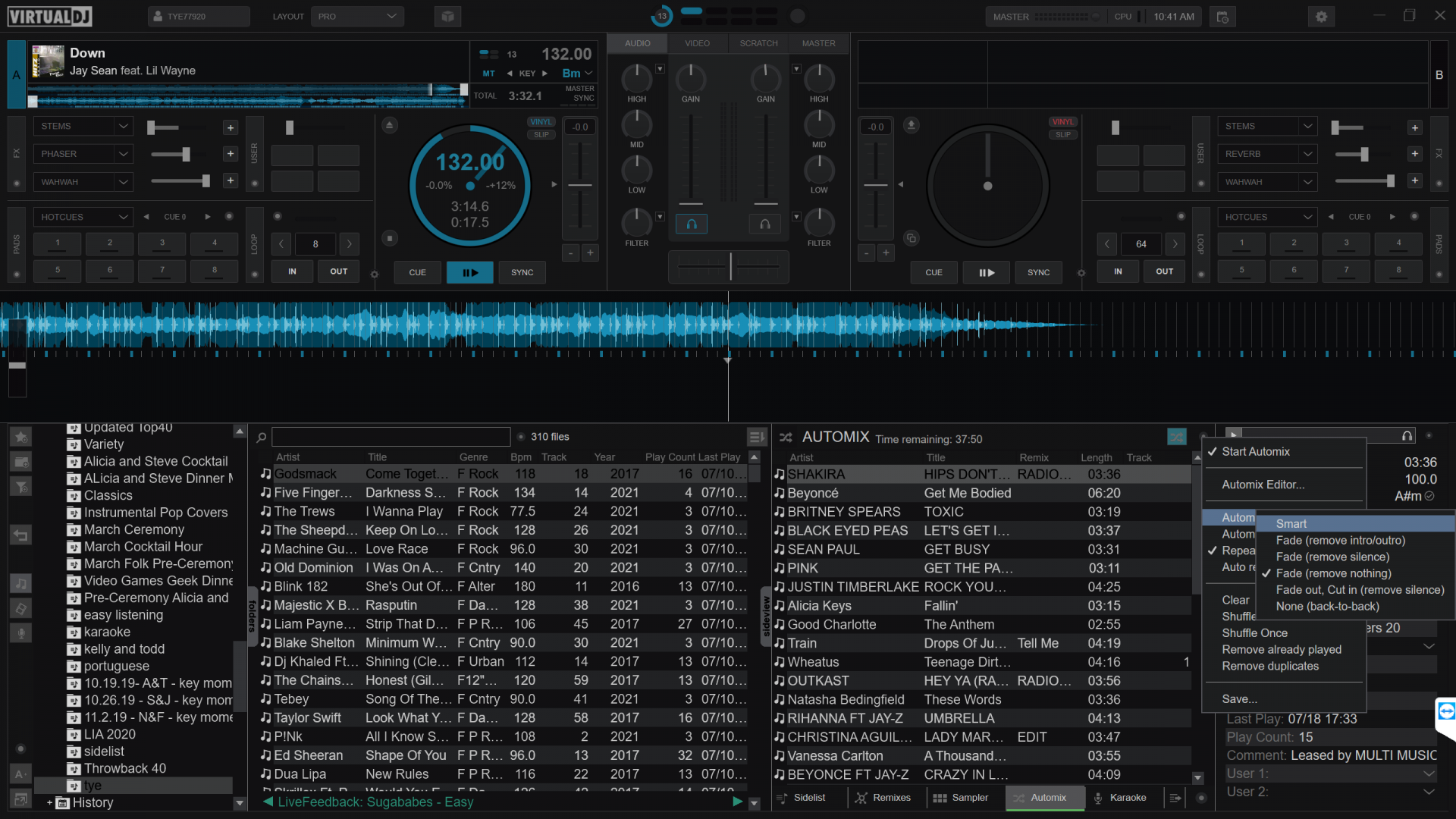Switch to VIDEO mixer tab
Viewport: 1456px width, 819px height.
coord(697,43)
